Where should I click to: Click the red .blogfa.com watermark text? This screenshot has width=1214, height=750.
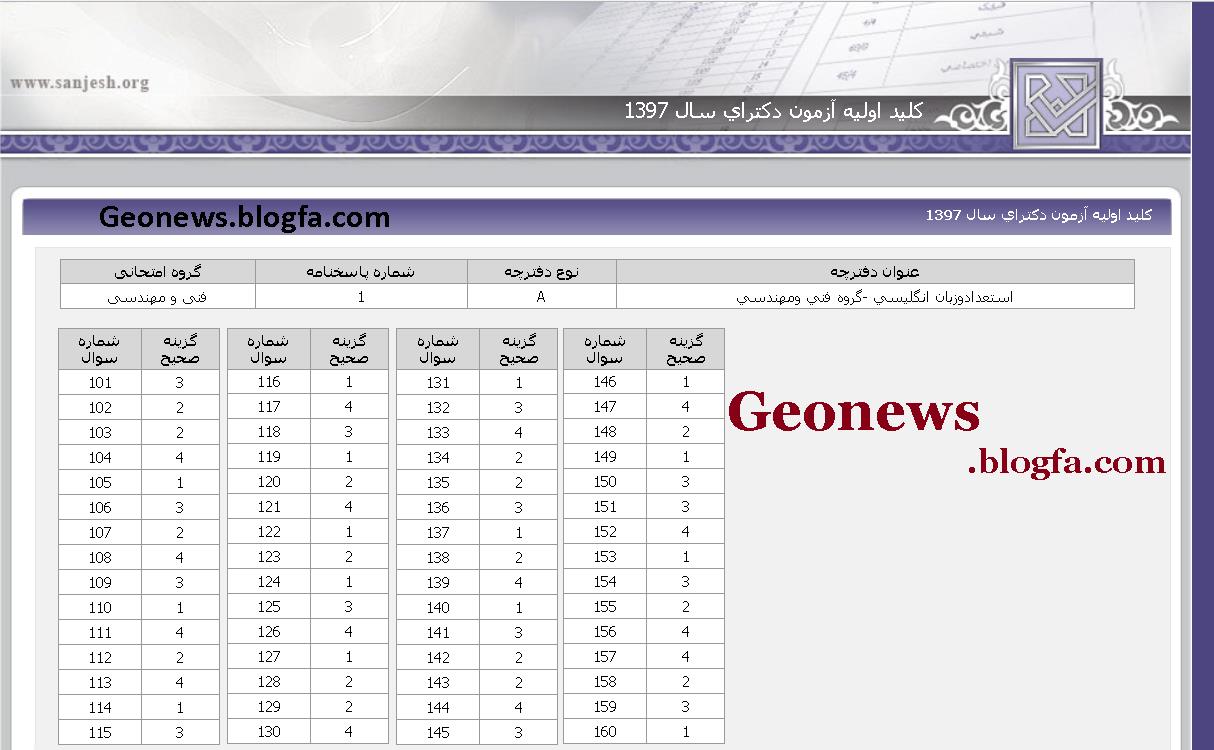tap(1066, 462)
